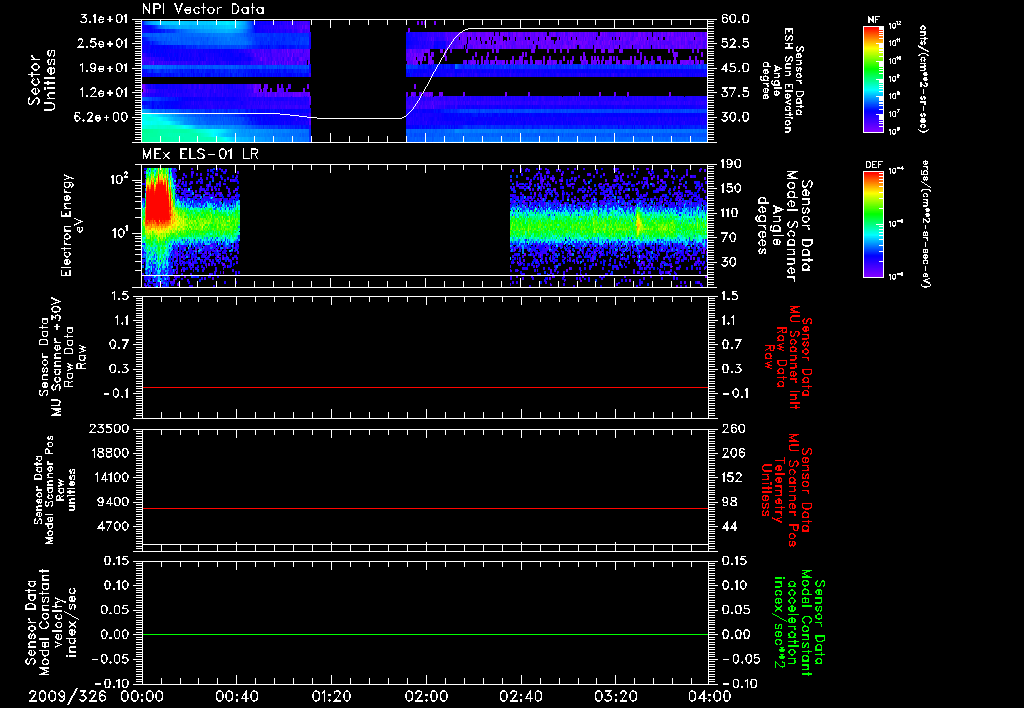1024x708 pixels.
Task: Click the 'Model Scanner Angle degrees' axis label
Action: [x=784, y=225]
